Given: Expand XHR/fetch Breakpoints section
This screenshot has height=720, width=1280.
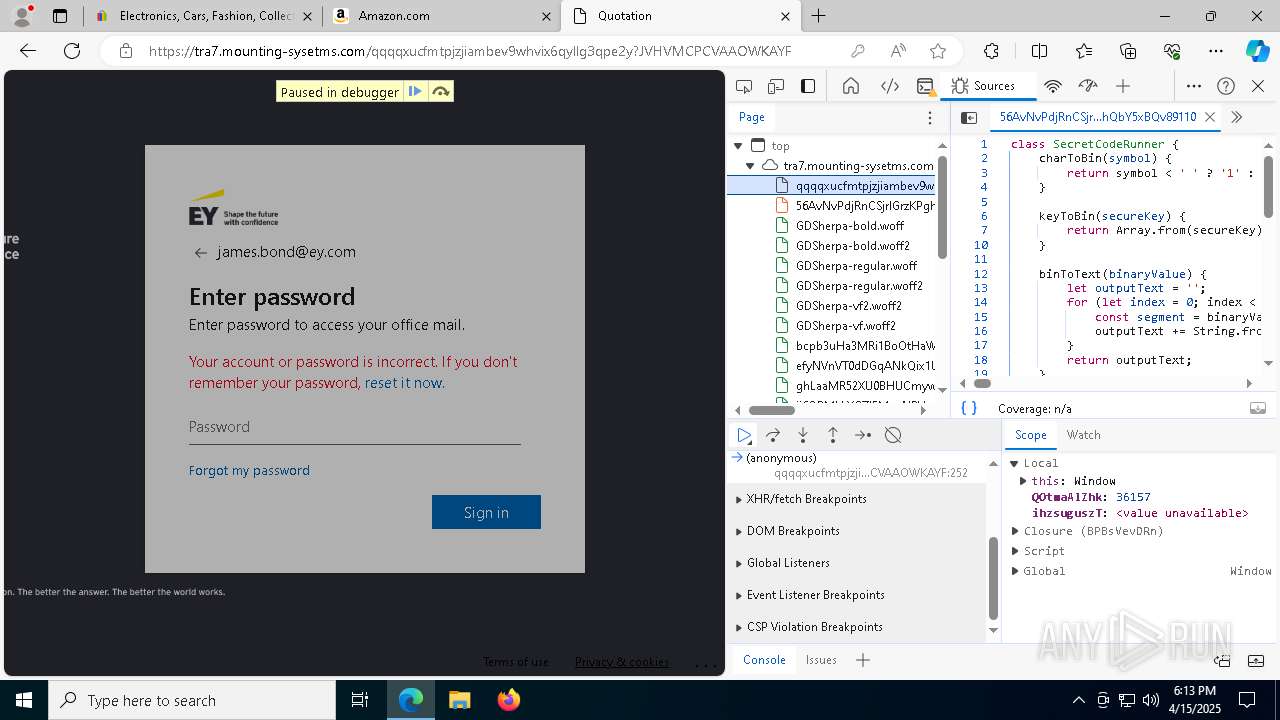Looking at the screenshot, I should (x=739, y=499).
